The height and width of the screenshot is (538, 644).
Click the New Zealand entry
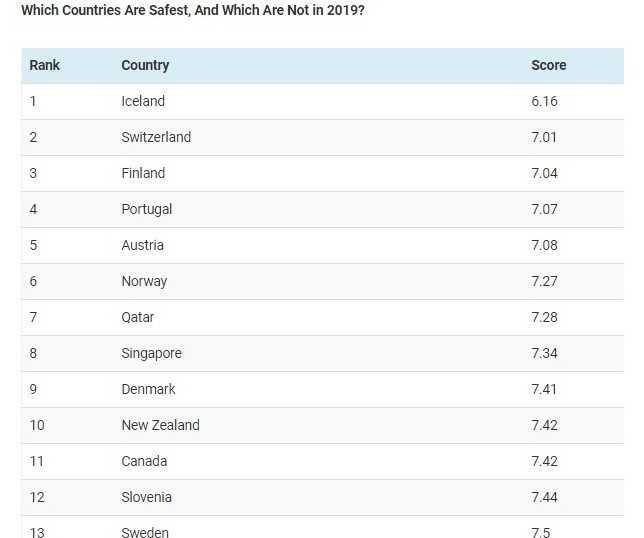point(160,425)
